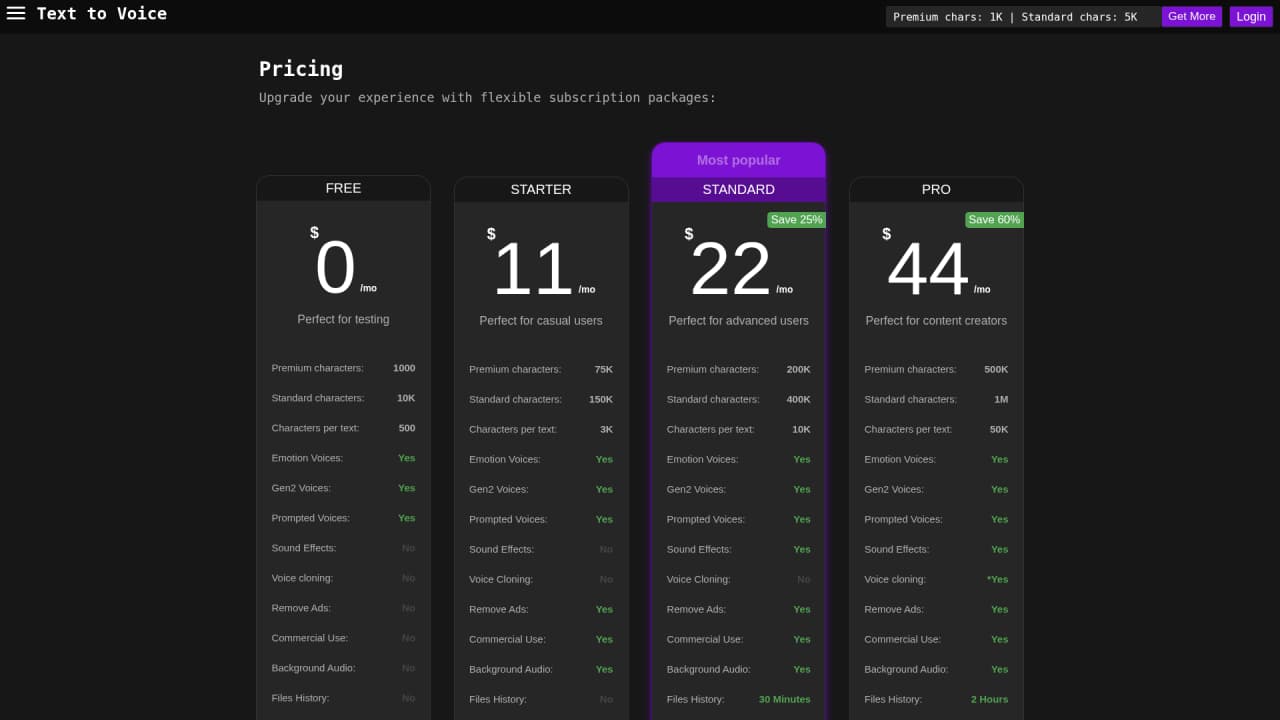1280x720 pixels.
Task: Click the Starter plan's Background Audio label
Action: (511, 669)
